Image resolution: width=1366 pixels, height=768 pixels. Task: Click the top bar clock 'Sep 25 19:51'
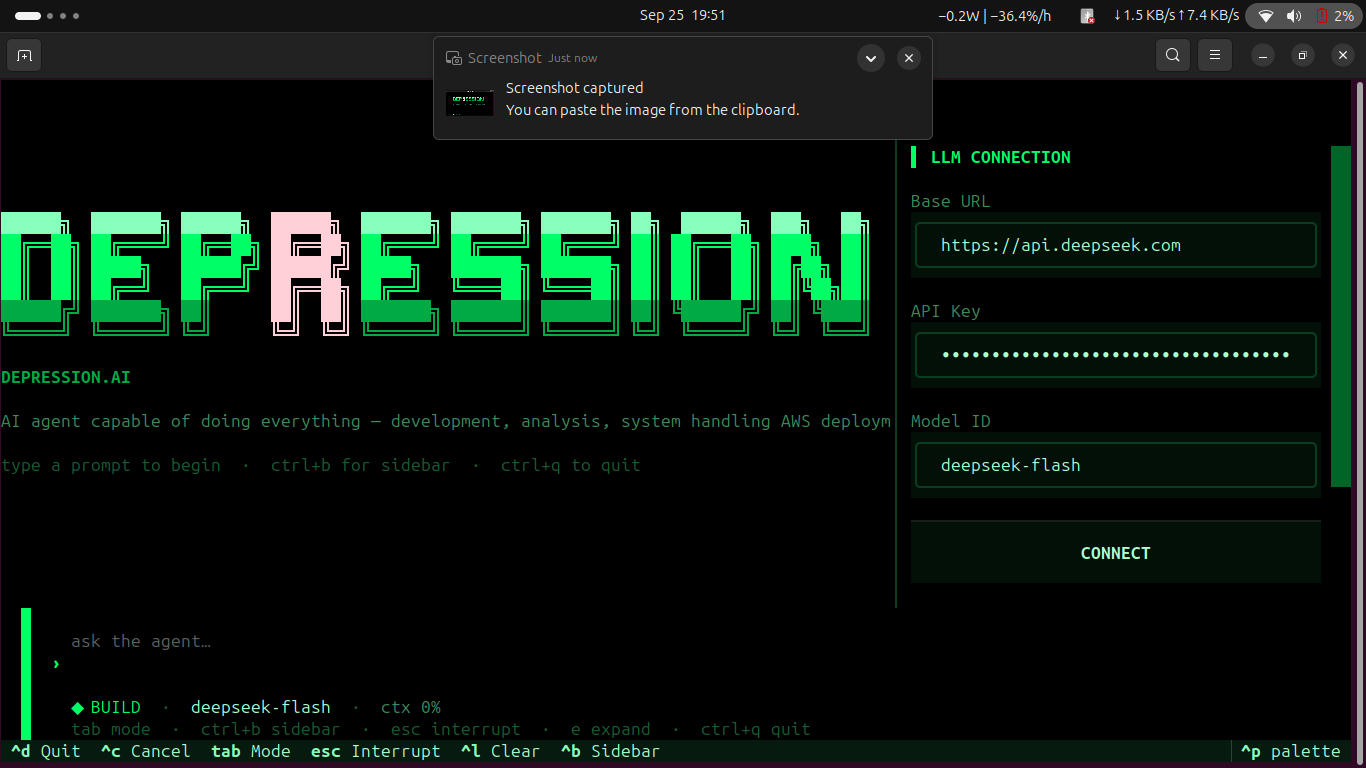pos(683,15)
